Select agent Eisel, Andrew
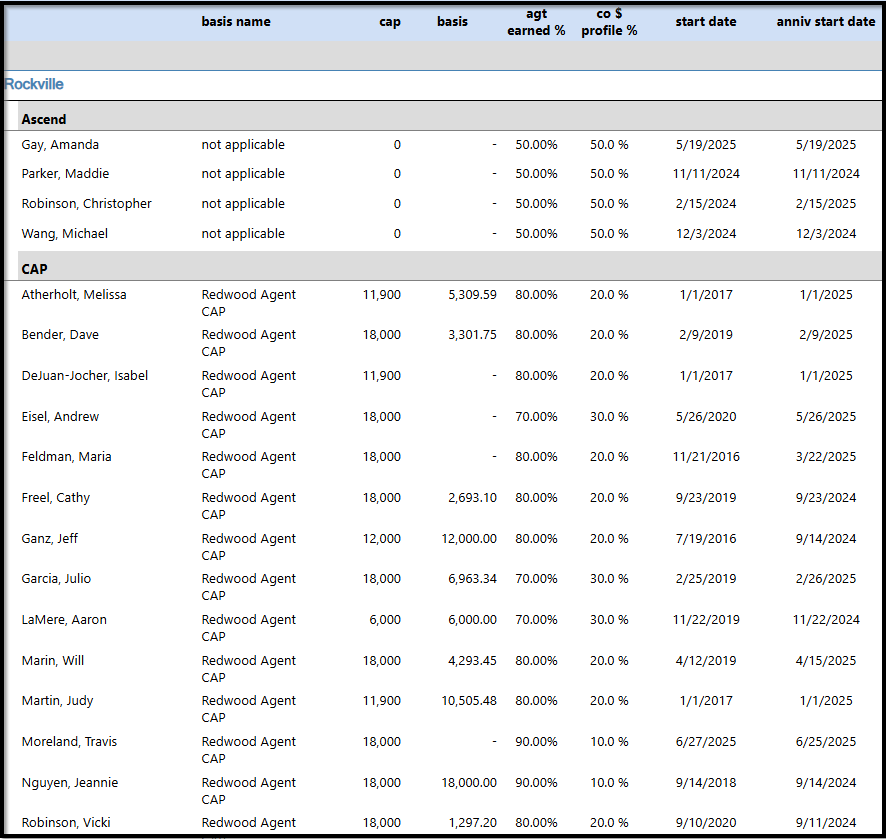 click(x=60, y=416)
